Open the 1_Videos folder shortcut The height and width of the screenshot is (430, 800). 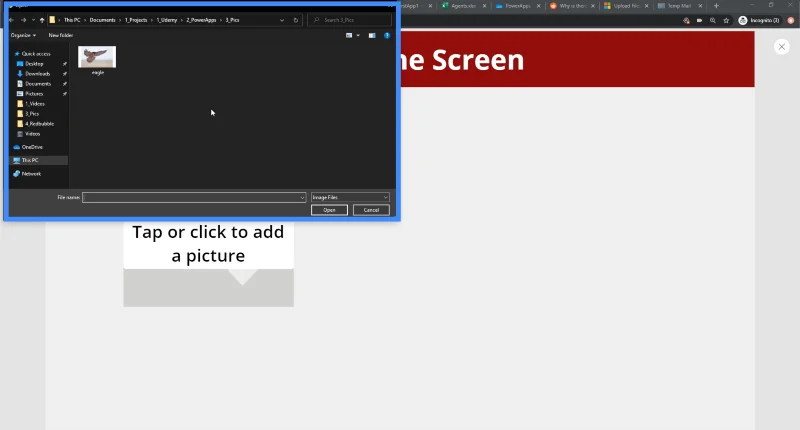tap(35, 104)
